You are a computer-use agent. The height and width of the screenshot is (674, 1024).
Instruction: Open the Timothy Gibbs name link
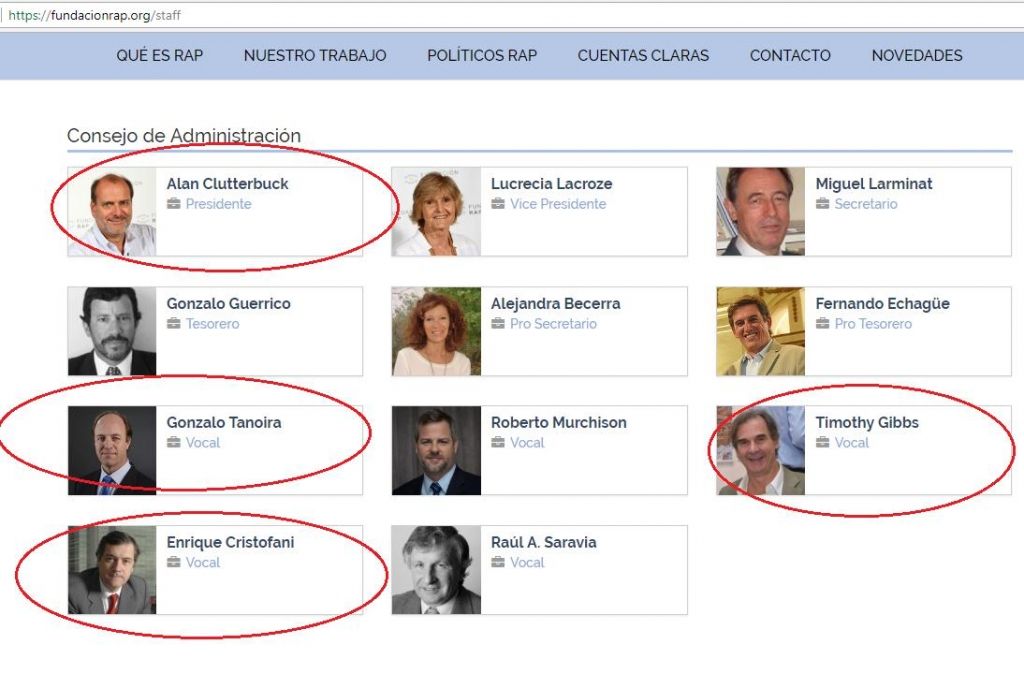[x=867, y=423]
